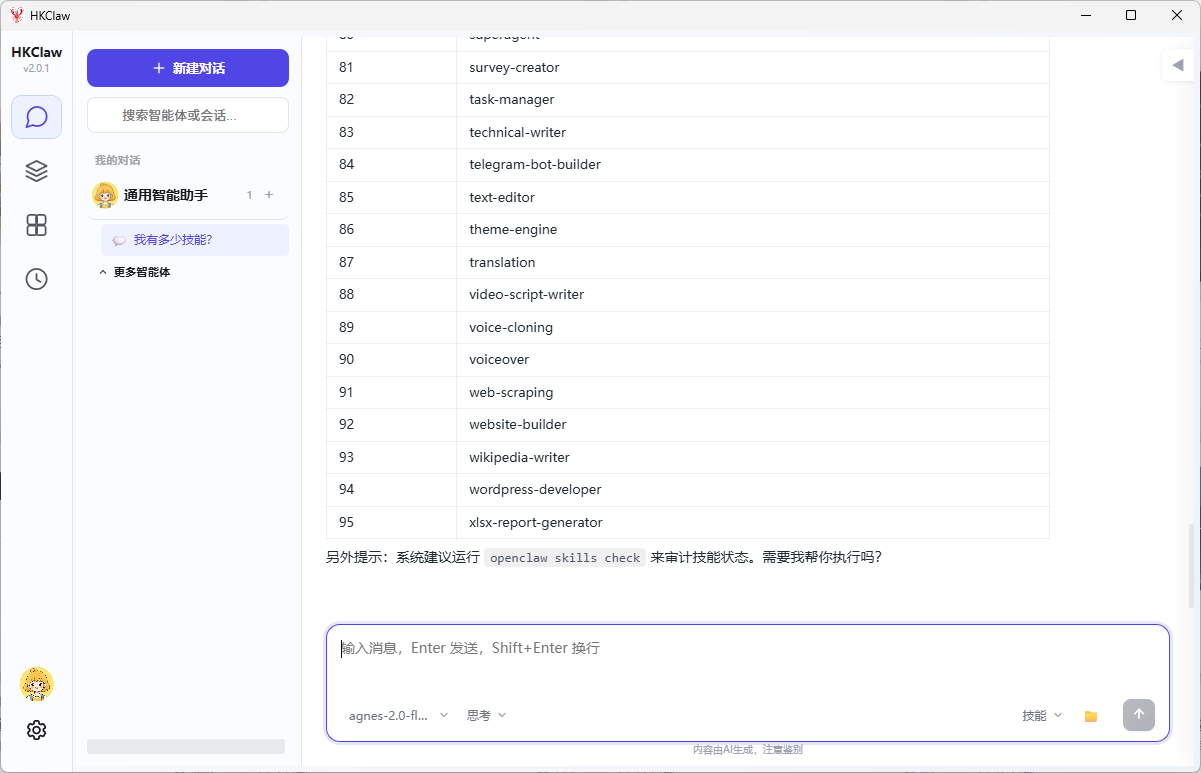Screen dimensions: 1201x773
Task: Click the website-builder table cell
Action: click(x=753, y=424)
